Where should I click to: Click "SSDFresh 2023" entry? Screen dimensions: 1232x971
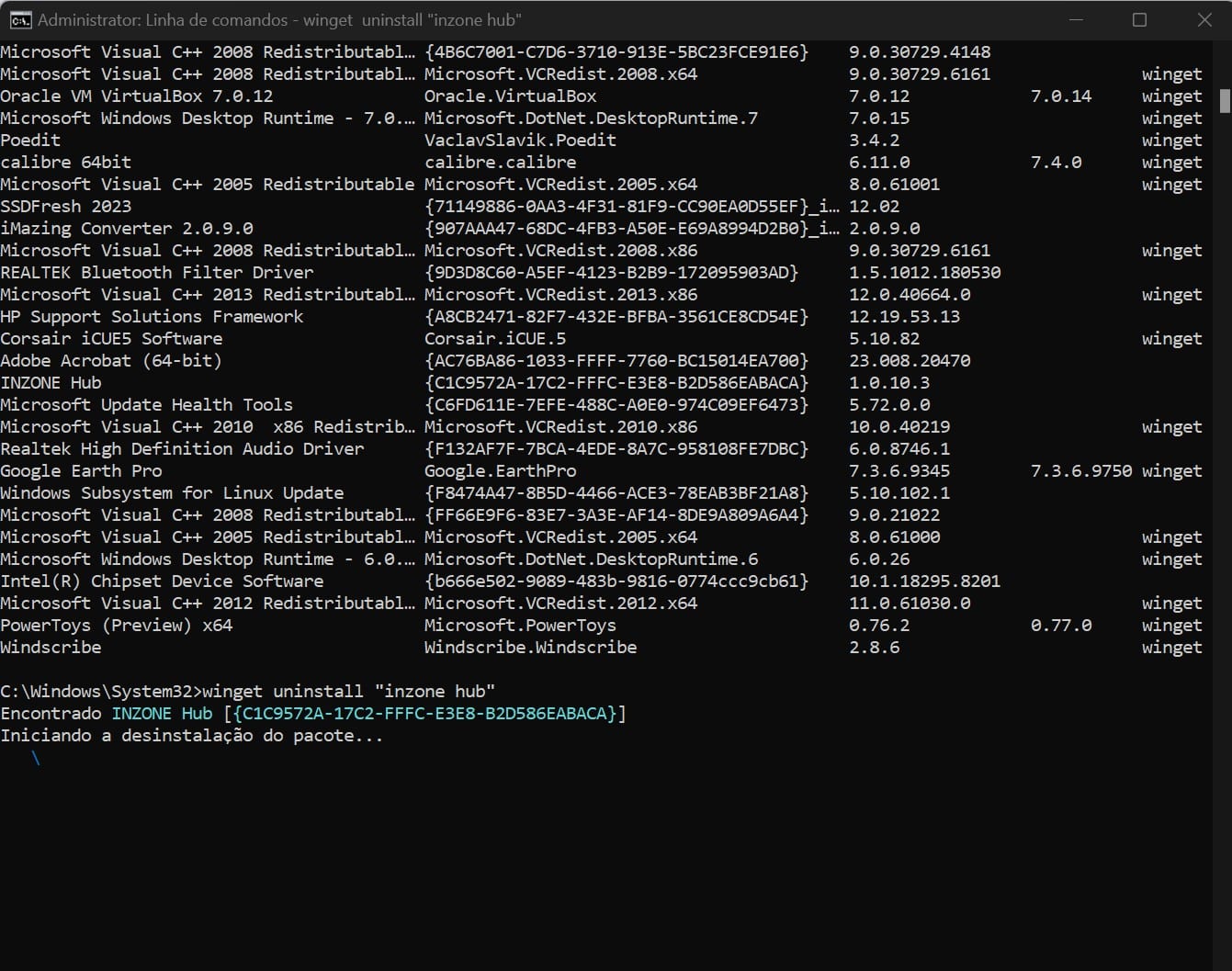(66, 206)
